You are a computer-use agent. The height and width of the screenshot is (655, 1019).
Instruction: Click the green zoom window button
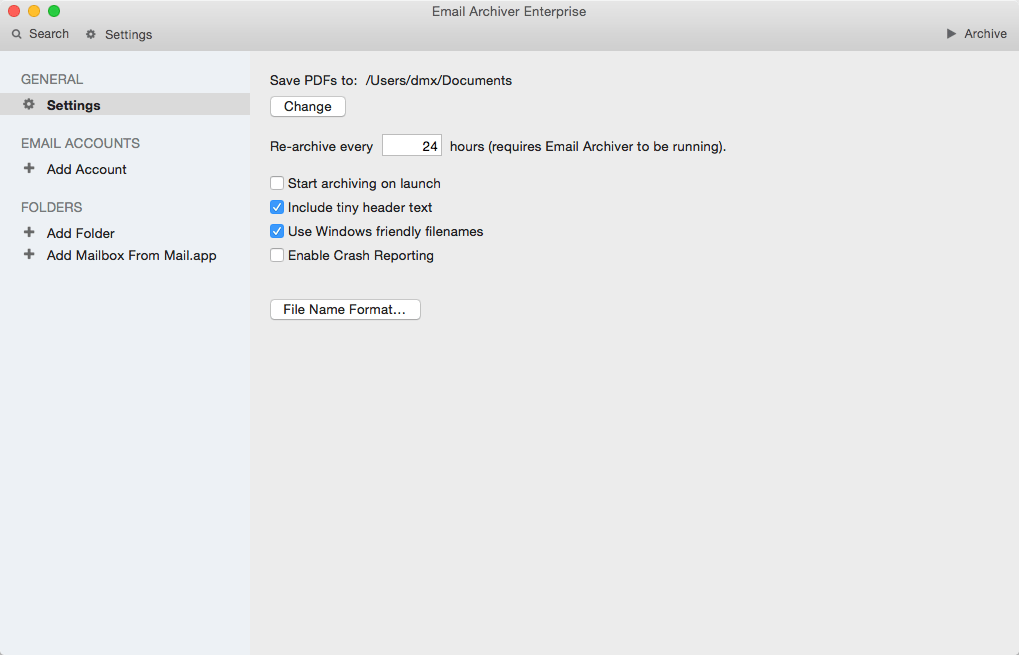[54, 11]
